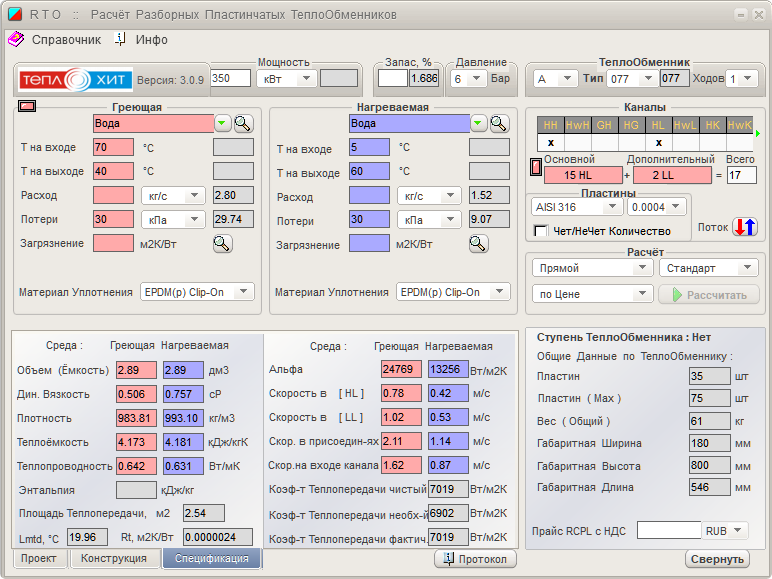Click the Нагреваемая fluid Вода field

(410, 124)
